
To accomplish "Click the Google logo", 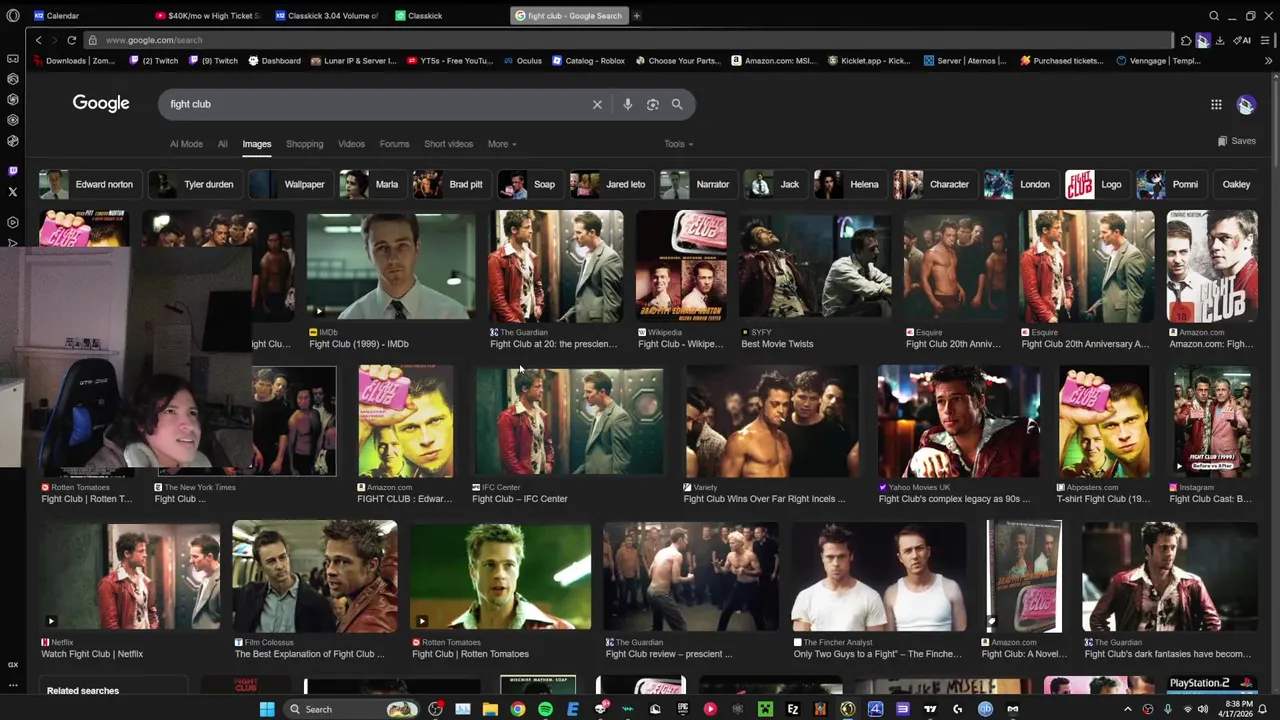I will coord(101,103).
